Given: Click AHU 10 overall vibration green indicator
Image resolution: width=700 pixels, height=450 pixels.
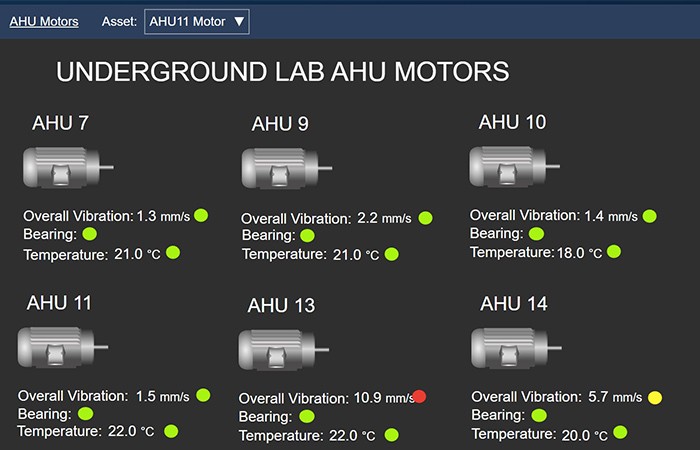Looking at the screenshot, I should (x=649, y=215).
